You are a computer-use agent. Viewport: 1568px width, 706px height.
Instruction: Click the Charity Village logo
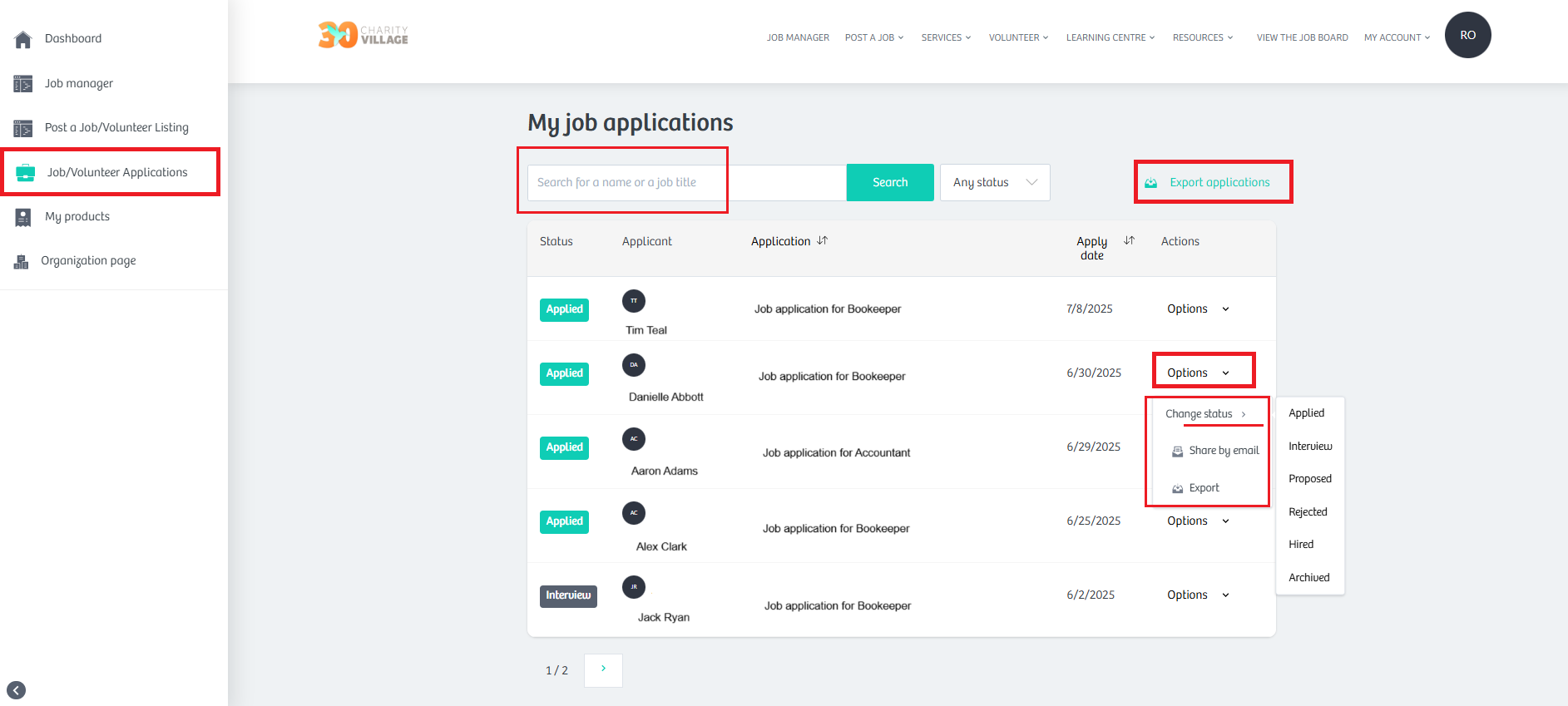click(363, 35)
